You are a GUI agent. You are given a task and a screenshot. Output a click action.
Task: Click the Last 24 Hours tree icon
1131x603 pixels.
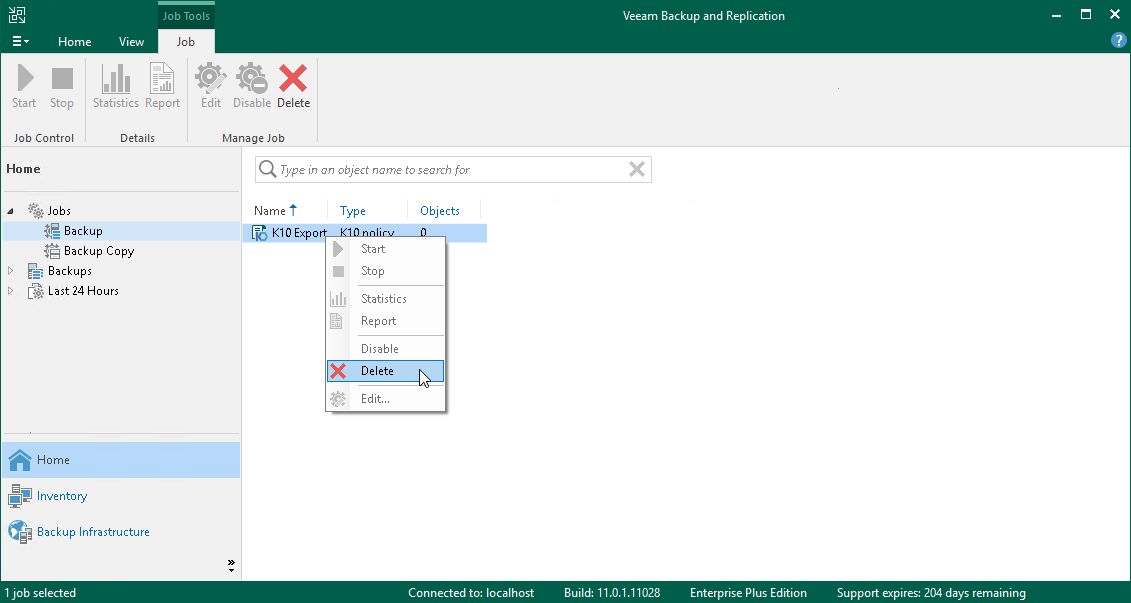click(x=35, y=291)
